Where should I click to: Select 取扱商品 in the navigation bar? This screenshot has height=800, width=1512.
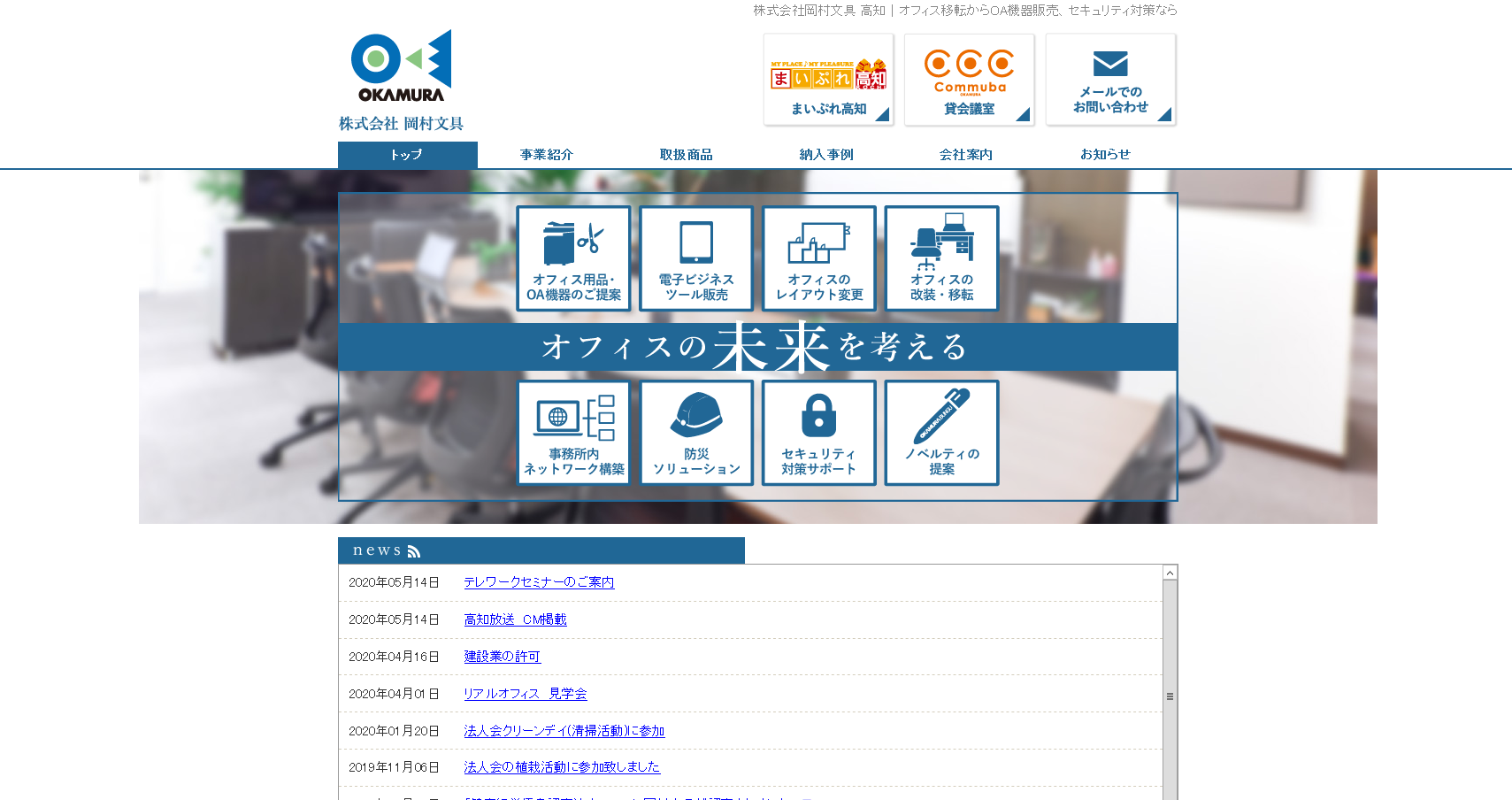pos(687,155)
